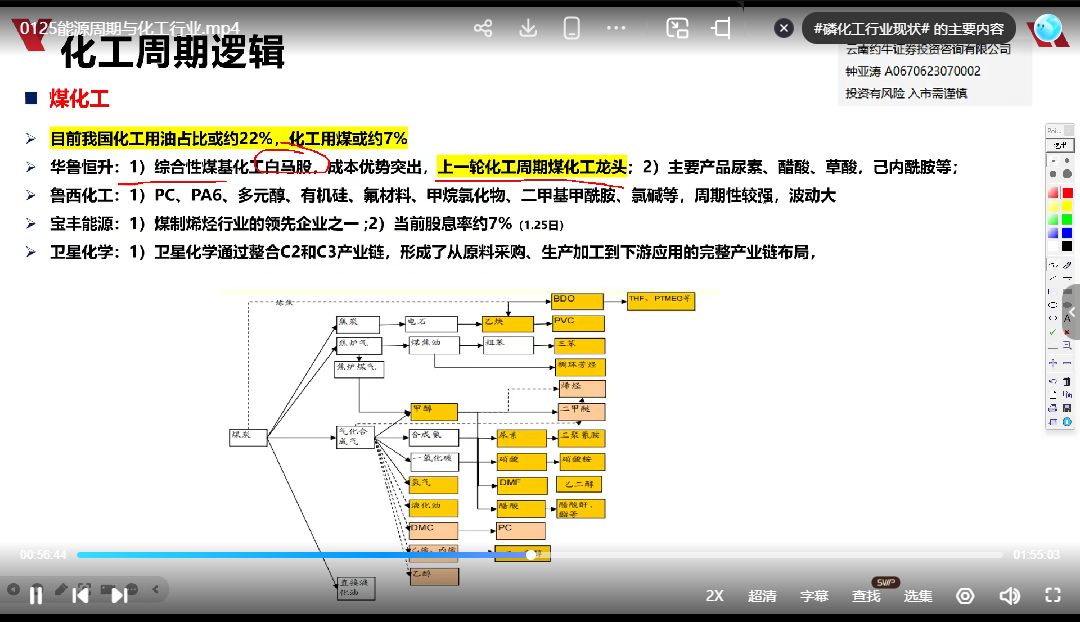
Task: Share the video with the share icon
Action: pos(483,28)
